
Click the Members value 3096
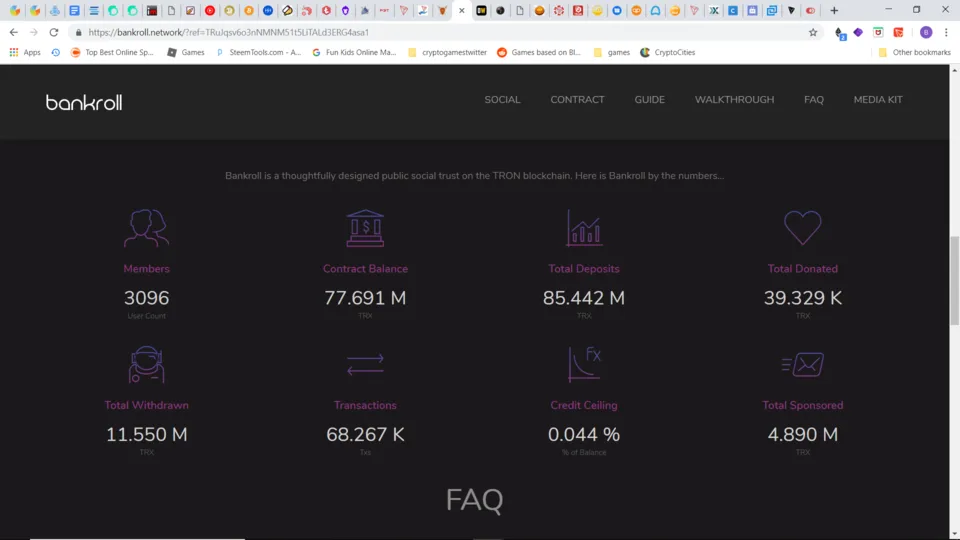click(x=146, y=298)
